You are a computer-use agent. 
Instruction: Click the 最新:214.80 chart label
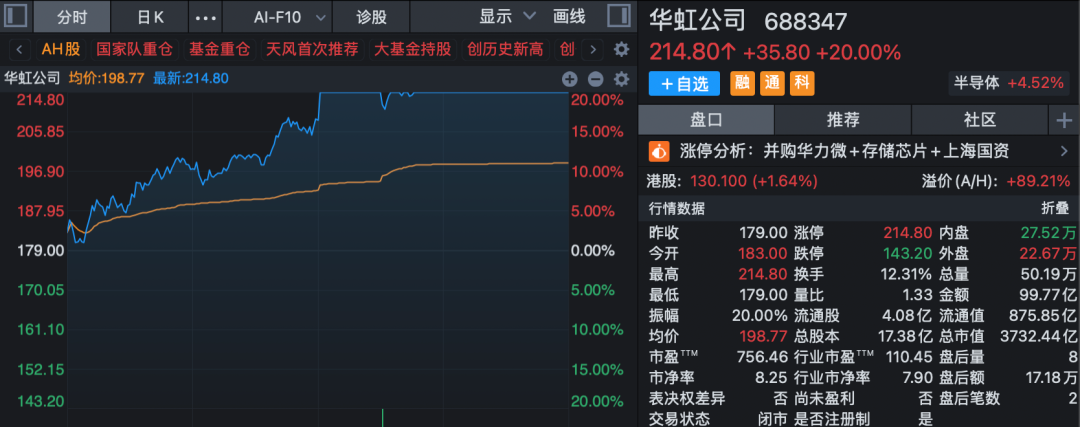coord(191,79)
